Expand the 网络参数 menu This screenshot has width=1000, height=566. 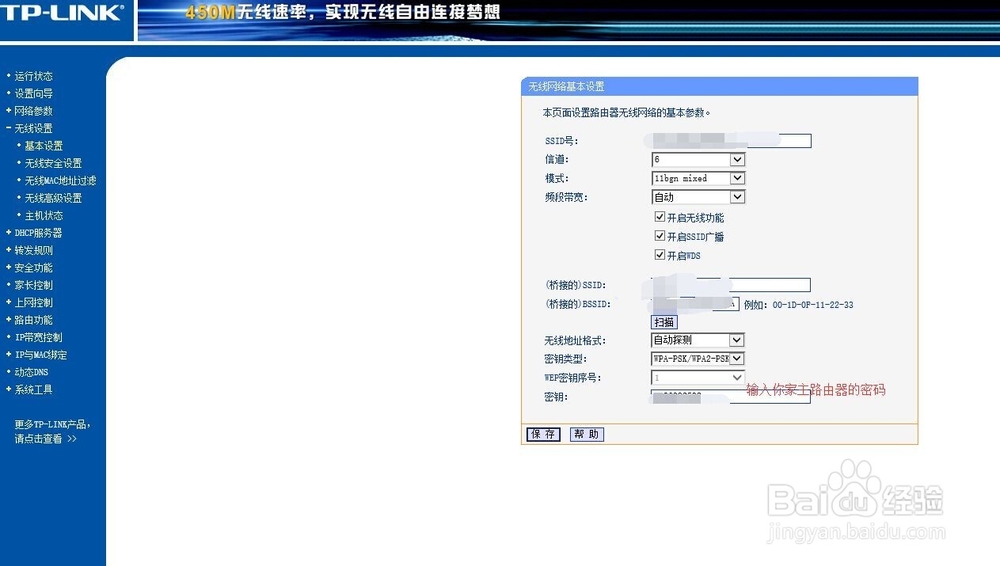point(33,110)
